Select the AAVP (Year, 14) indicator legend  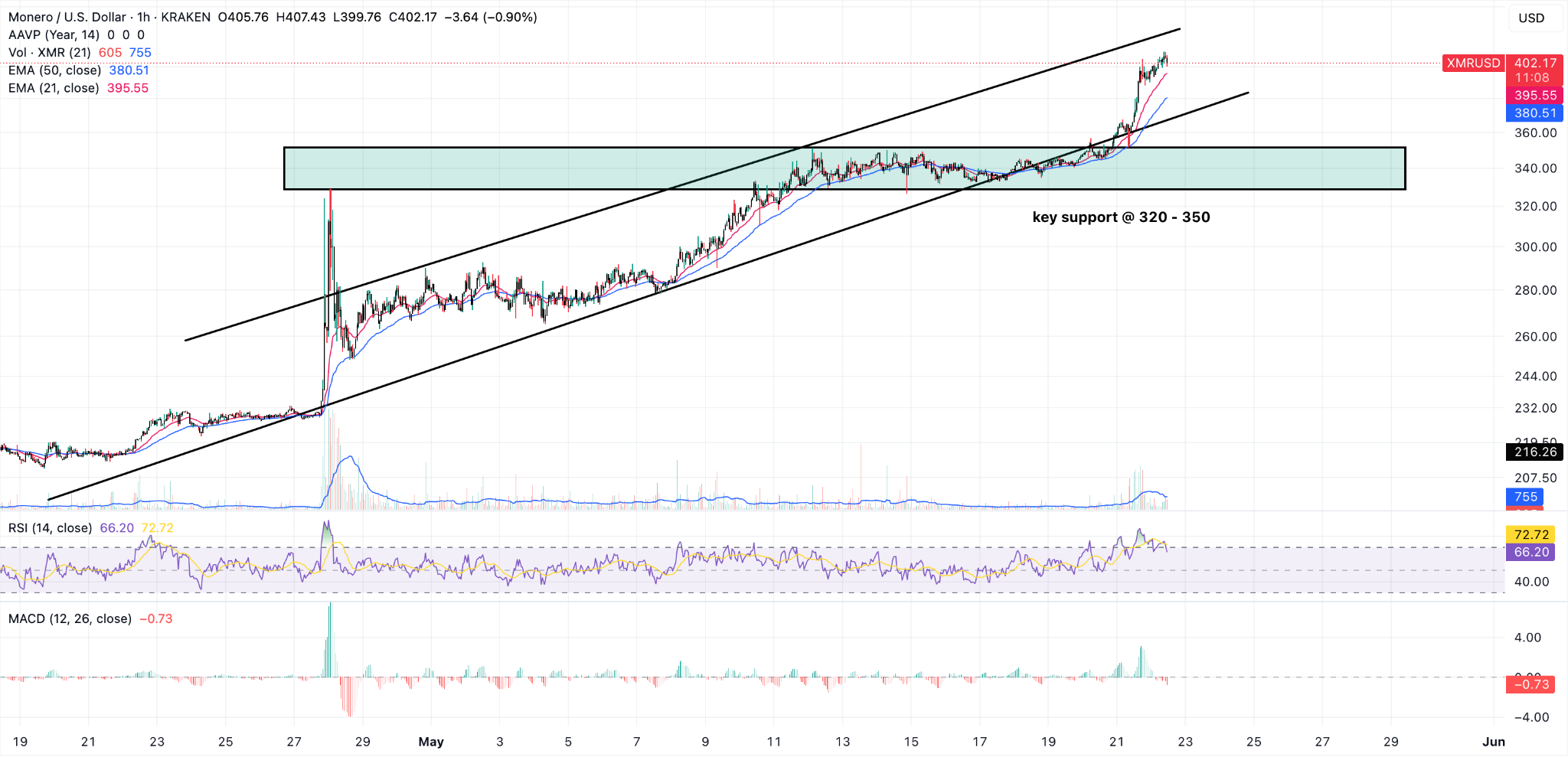tap(54, 34)
